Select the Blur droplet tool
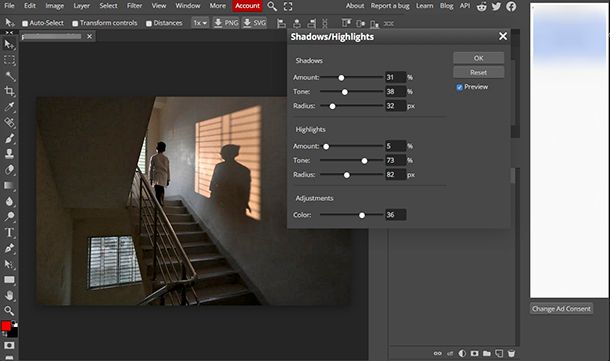The height and width of the screenshot is (361, 610). point(9,201)
